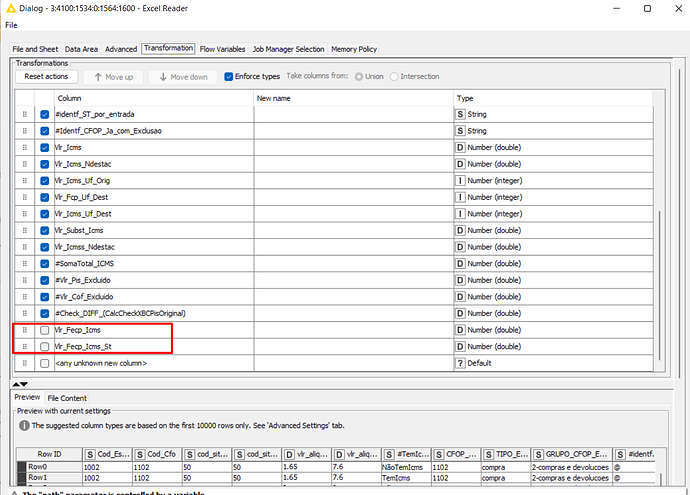This screenshot has width=690, height=495.
Task: Uncheck the Enforce types checkbox
Action: pos(228,77)
